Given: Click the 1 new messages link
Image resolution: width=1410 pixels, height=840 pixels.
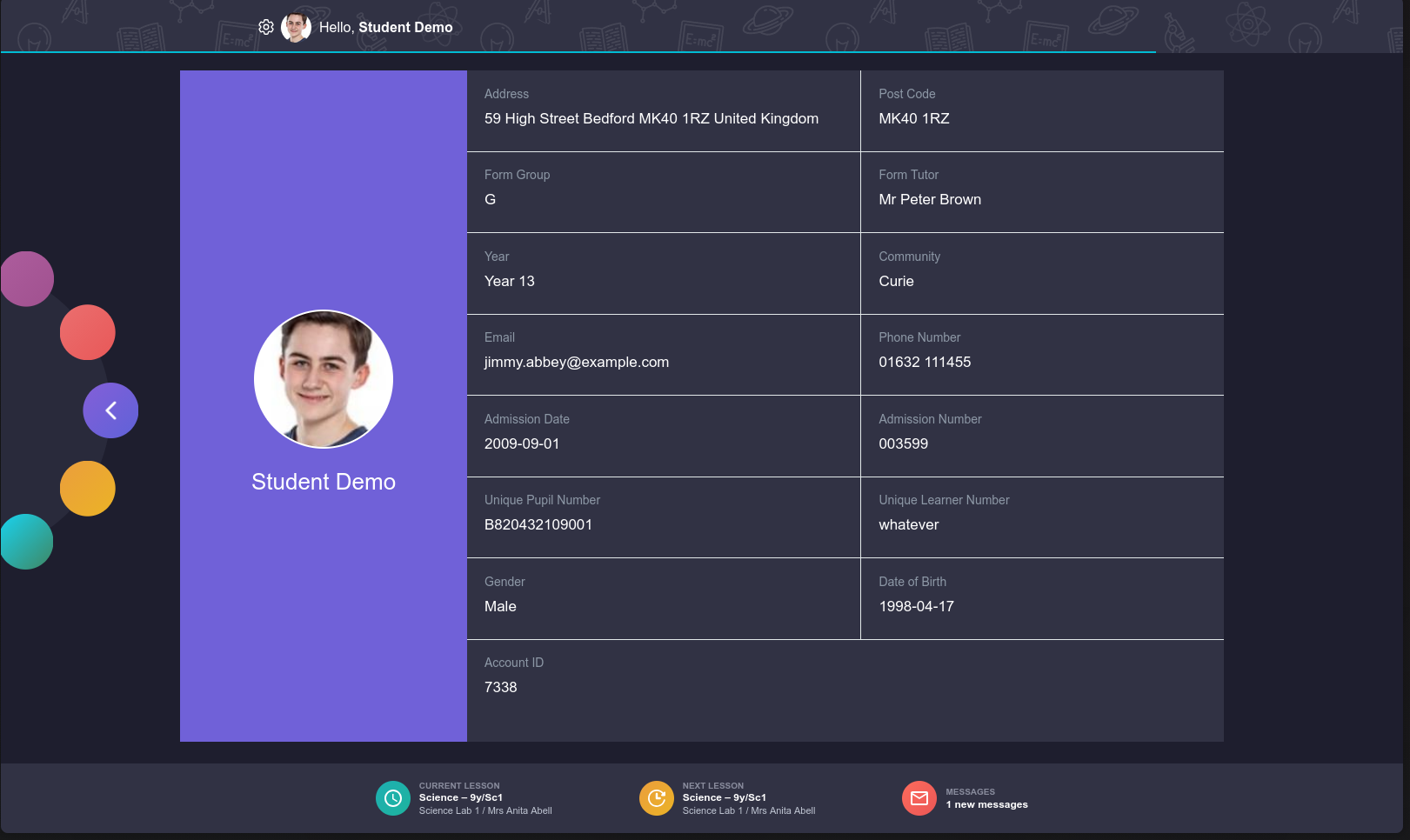Looking at the screenshot, I should click(x=986, y=804).
